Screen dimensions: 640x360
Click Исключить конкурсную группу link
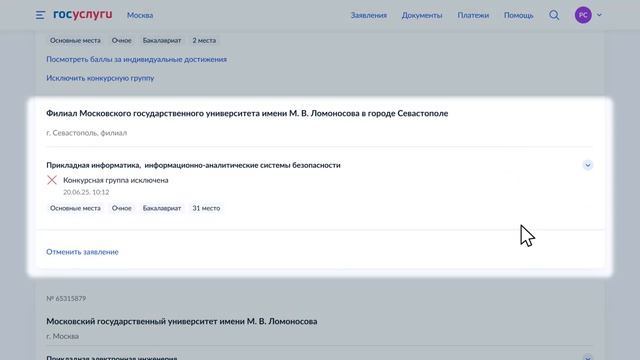click(x=100, y=78)
